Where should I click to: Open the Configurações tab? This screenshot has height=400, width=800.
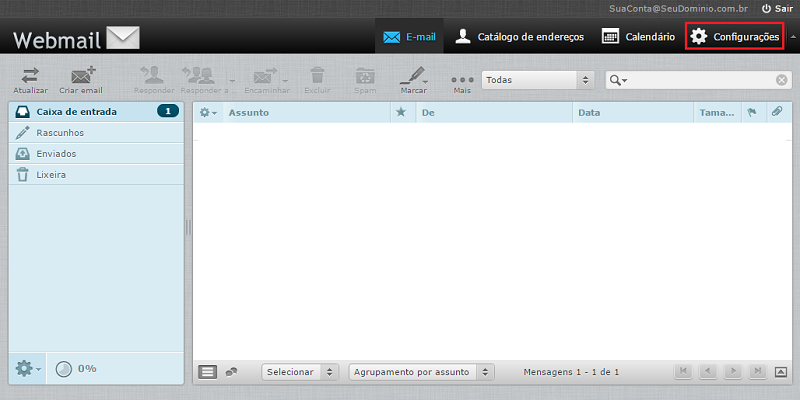pyautogui.click(x=734, y=37)
